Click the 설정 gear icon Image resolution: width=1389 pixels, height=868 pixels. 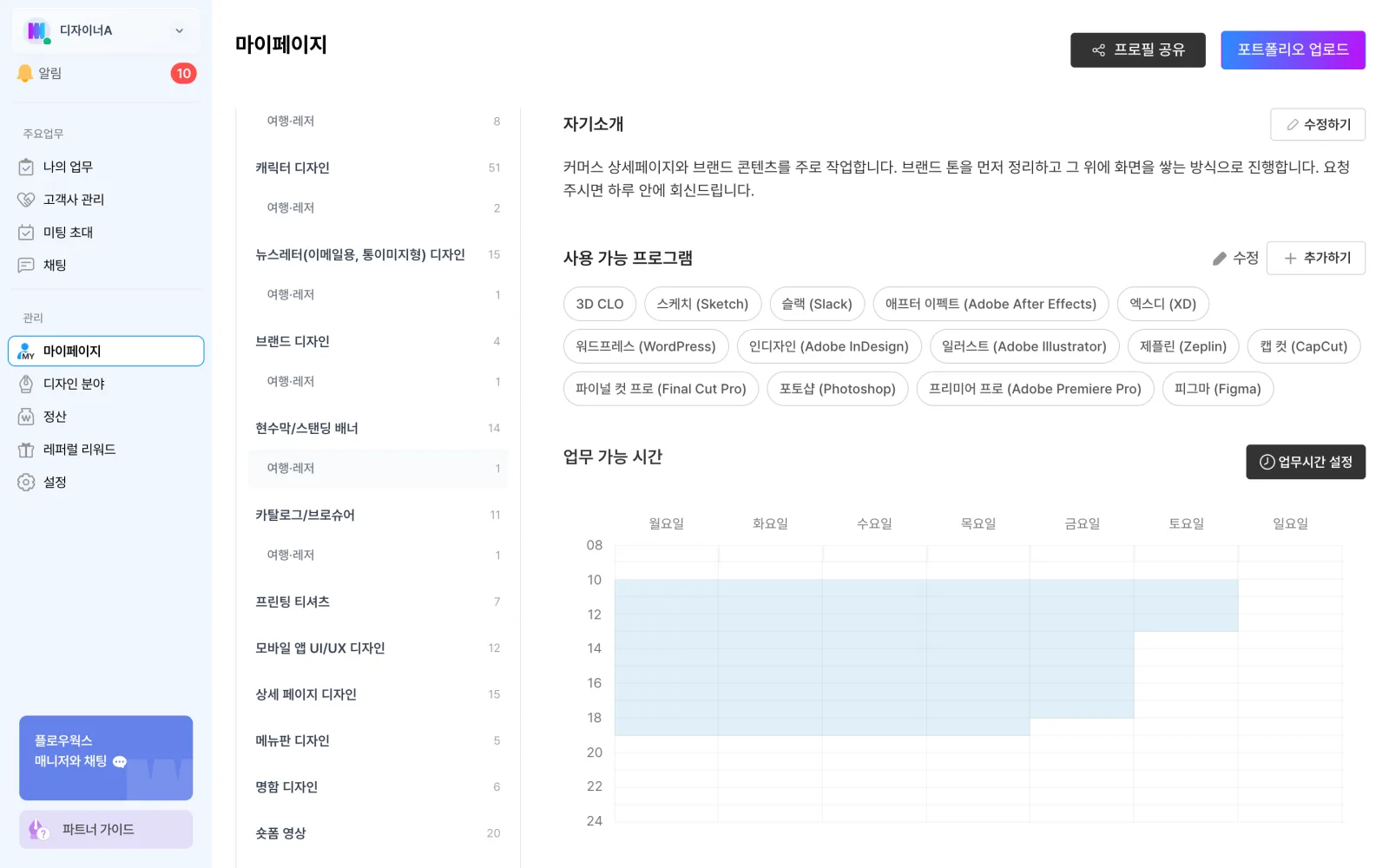[26, 483]
